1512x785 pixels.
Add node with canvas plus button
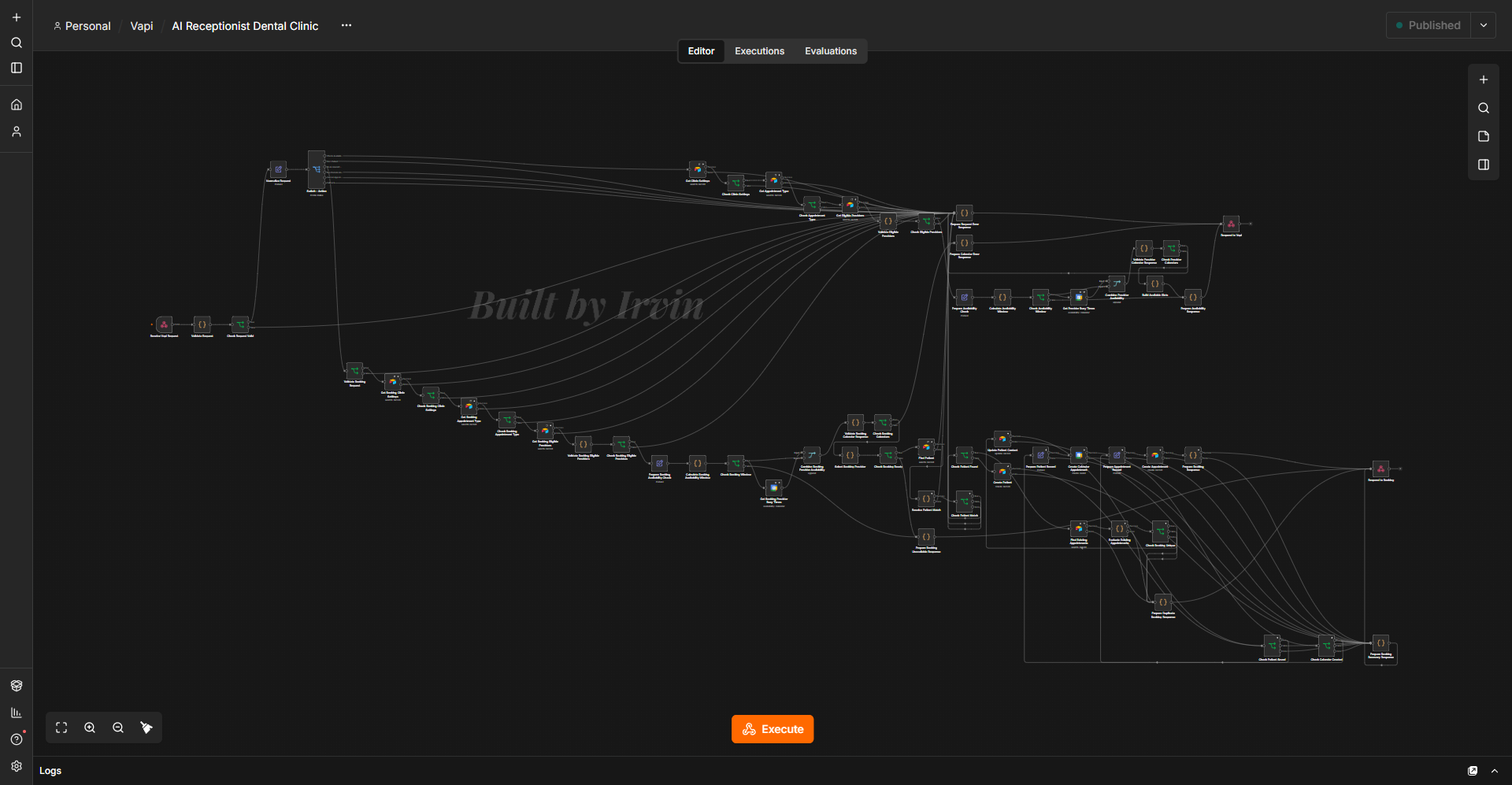1484,80
